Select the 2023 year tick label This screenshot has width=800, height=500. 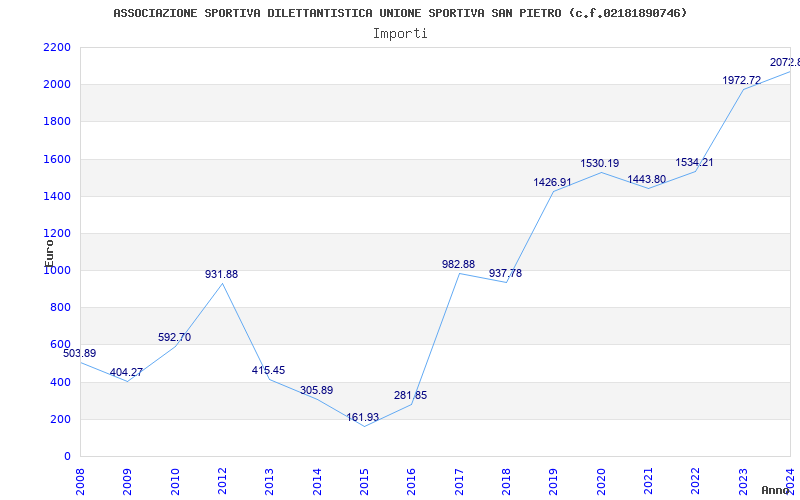tap(743, 482)
